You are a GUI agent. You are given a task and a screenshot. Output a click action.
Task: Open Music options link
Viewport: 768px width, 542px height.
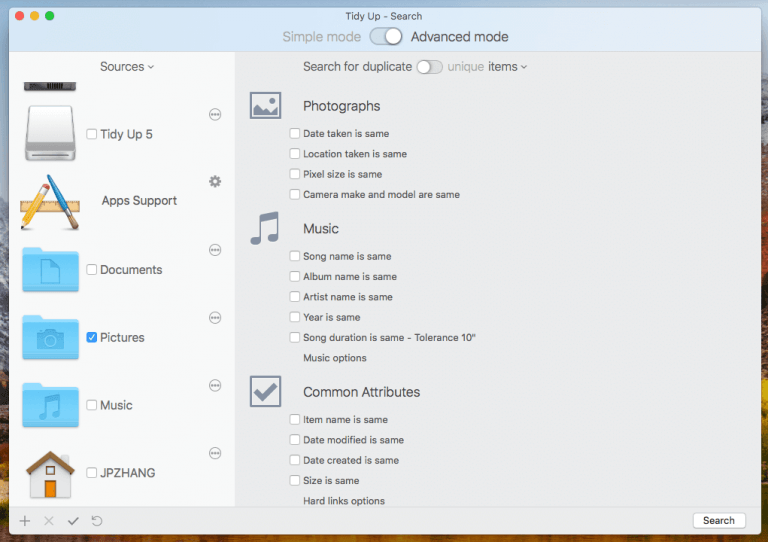(335, 358)
